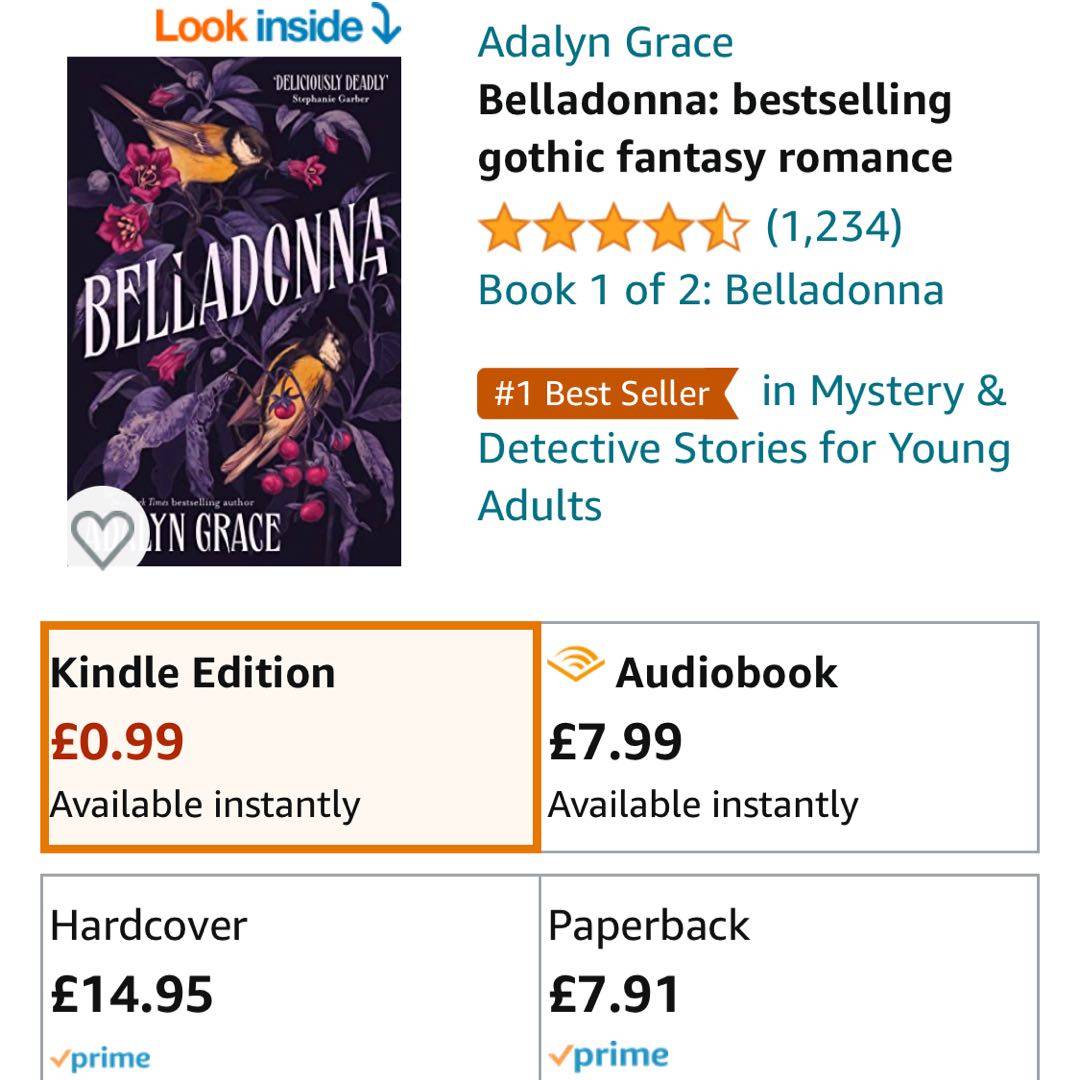Screen dimensions: 1080x1080
Task: Open the 1,234 ratings link
Action: [x=834, y=227]
